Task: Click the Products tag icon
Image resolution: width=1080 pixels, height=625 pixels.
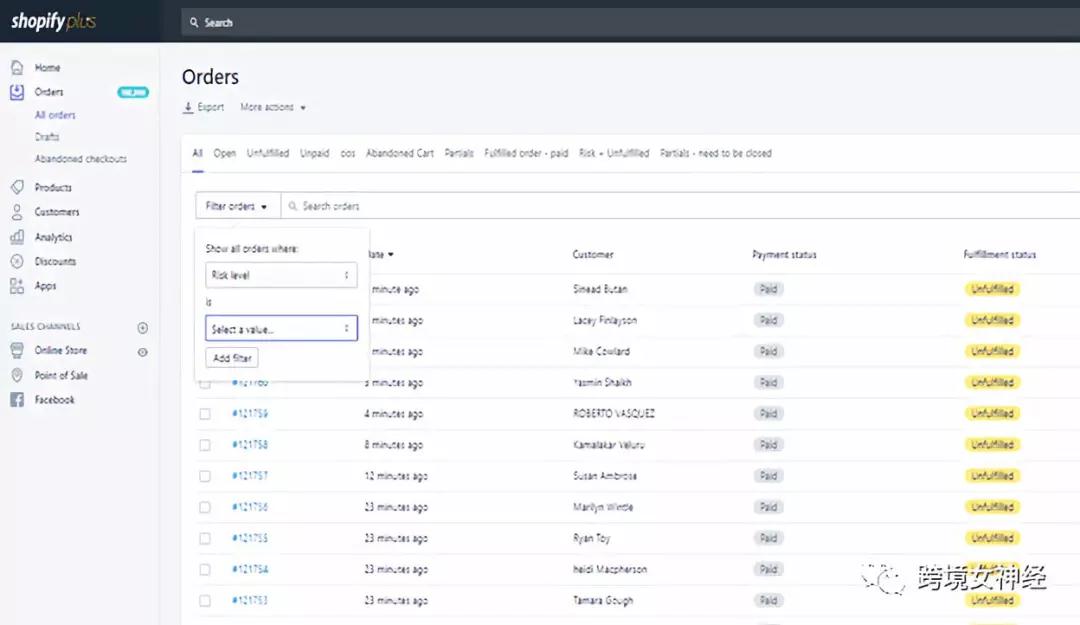Action: [17, 188]
